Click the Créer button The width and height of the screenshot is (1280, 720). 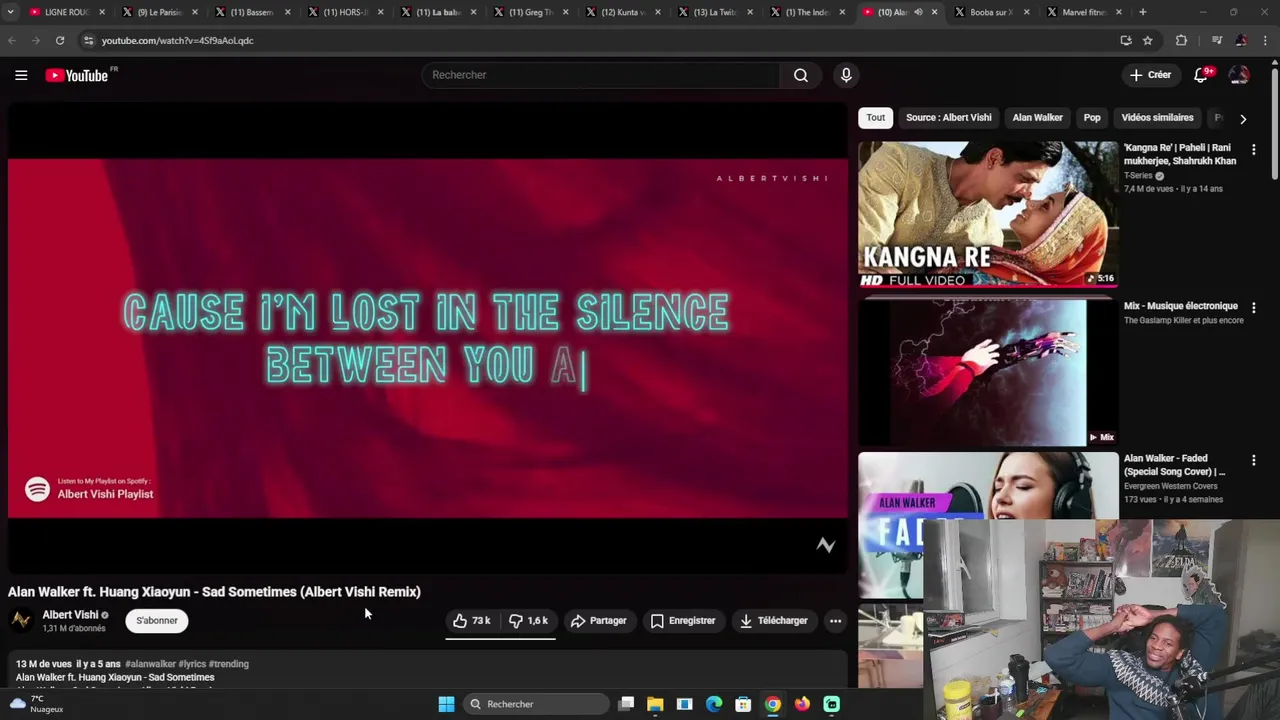(1150, 75)
